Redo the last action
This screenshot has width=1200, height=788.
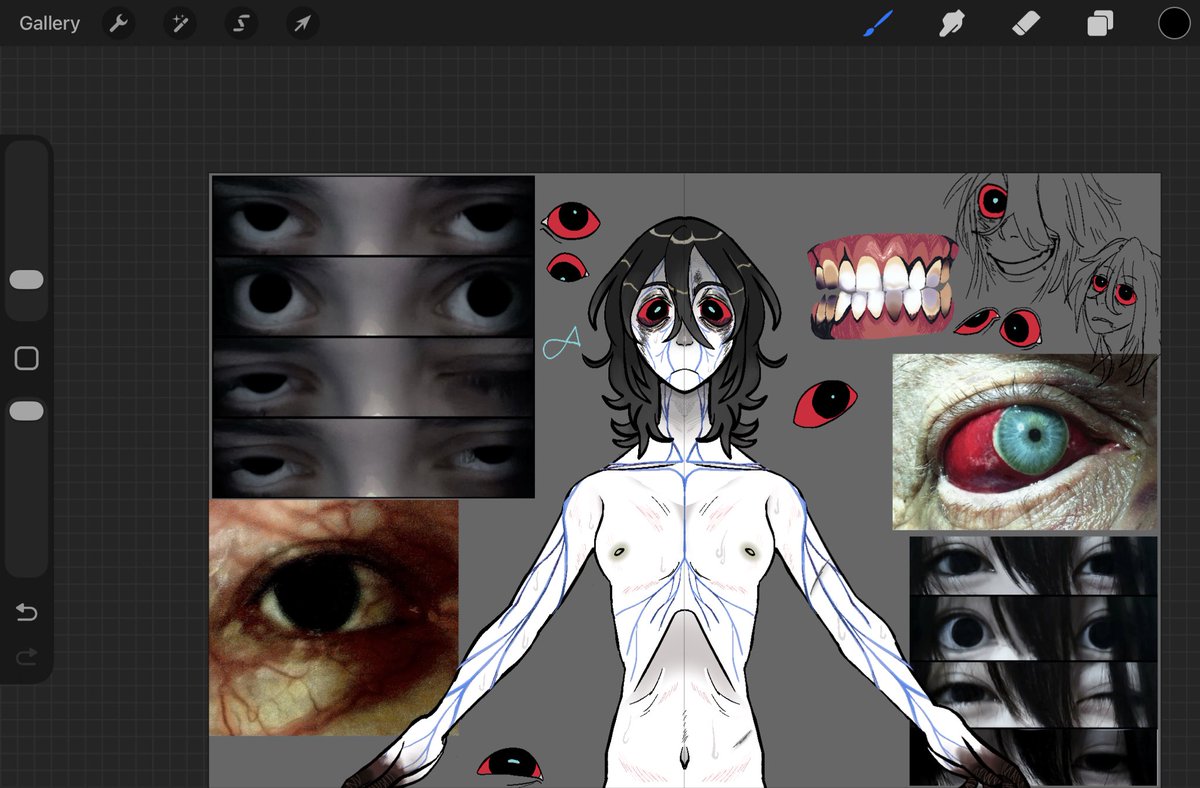(27, 656)
